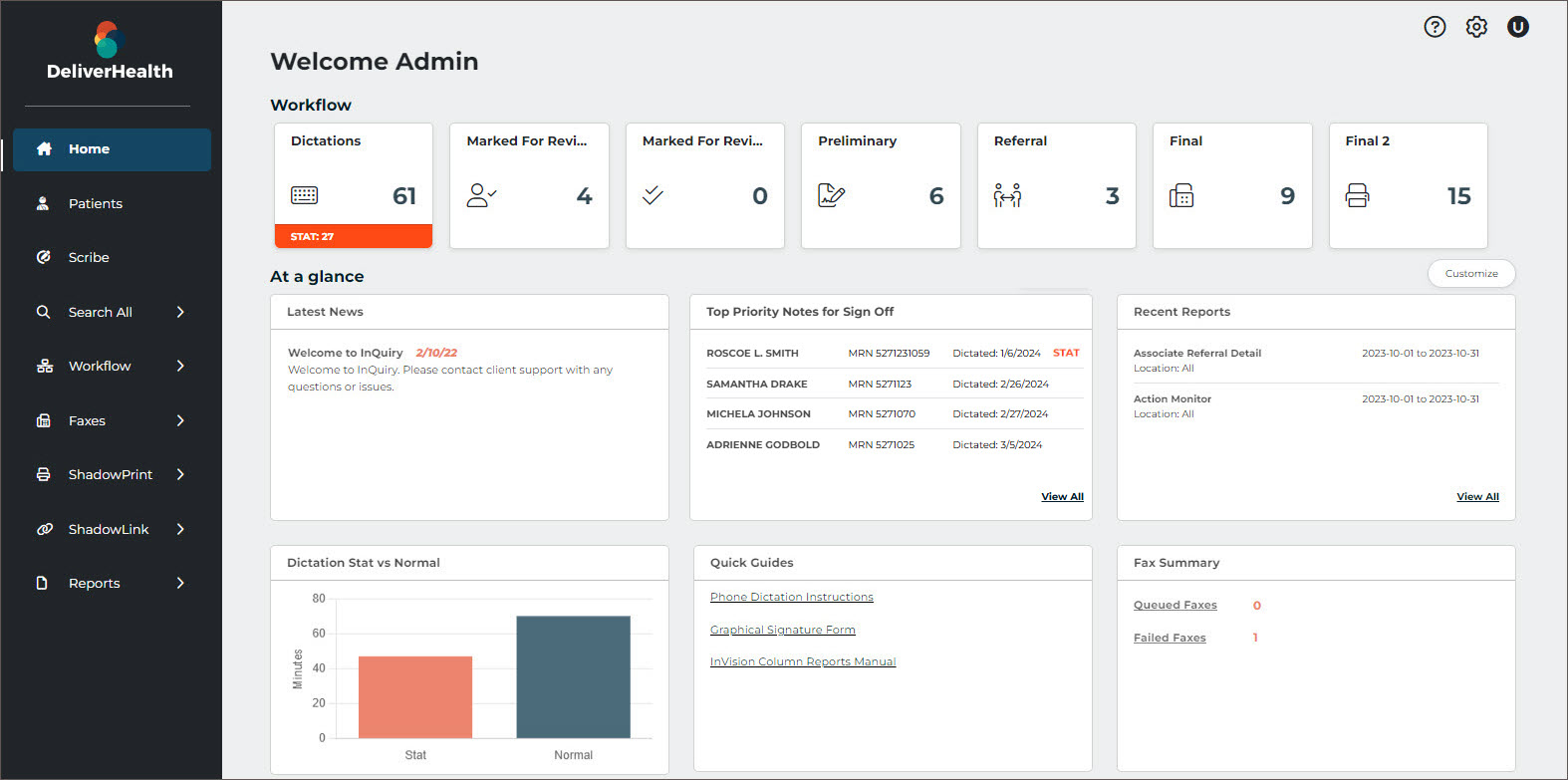
Task: Click the Final fax machine icon
Action: (1181, 195)
